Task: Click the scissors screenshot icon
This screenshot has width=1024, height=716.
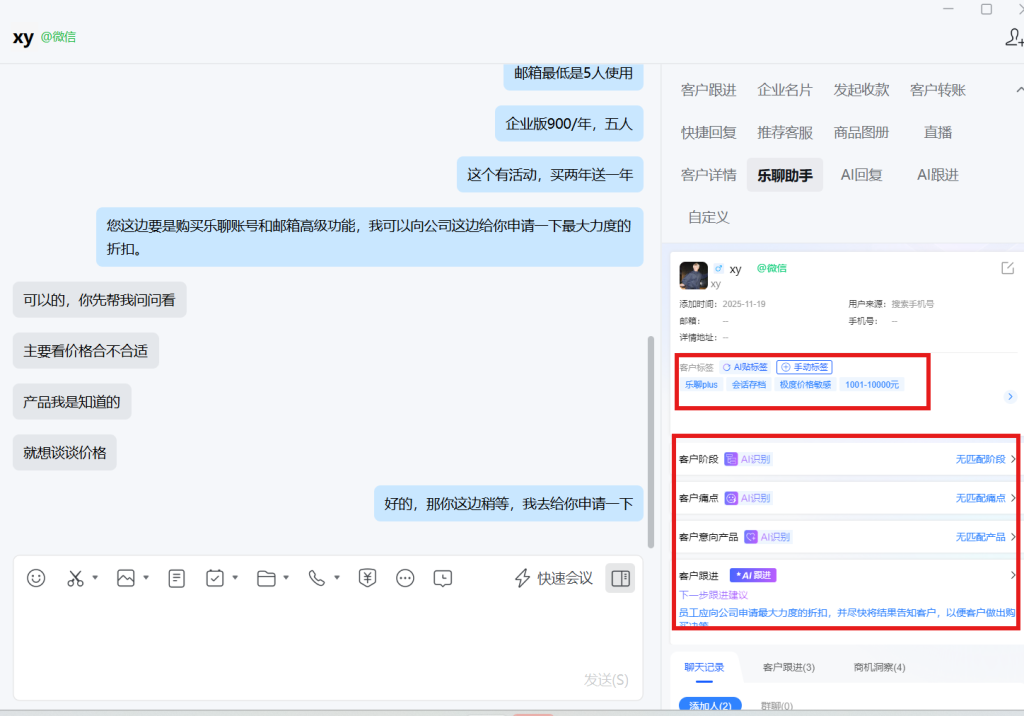Action: pos(75,578)
